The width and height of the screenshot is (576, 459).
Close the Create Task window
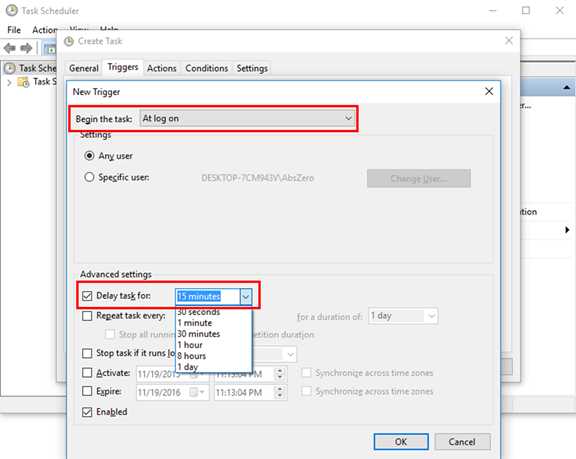(509, 40)
